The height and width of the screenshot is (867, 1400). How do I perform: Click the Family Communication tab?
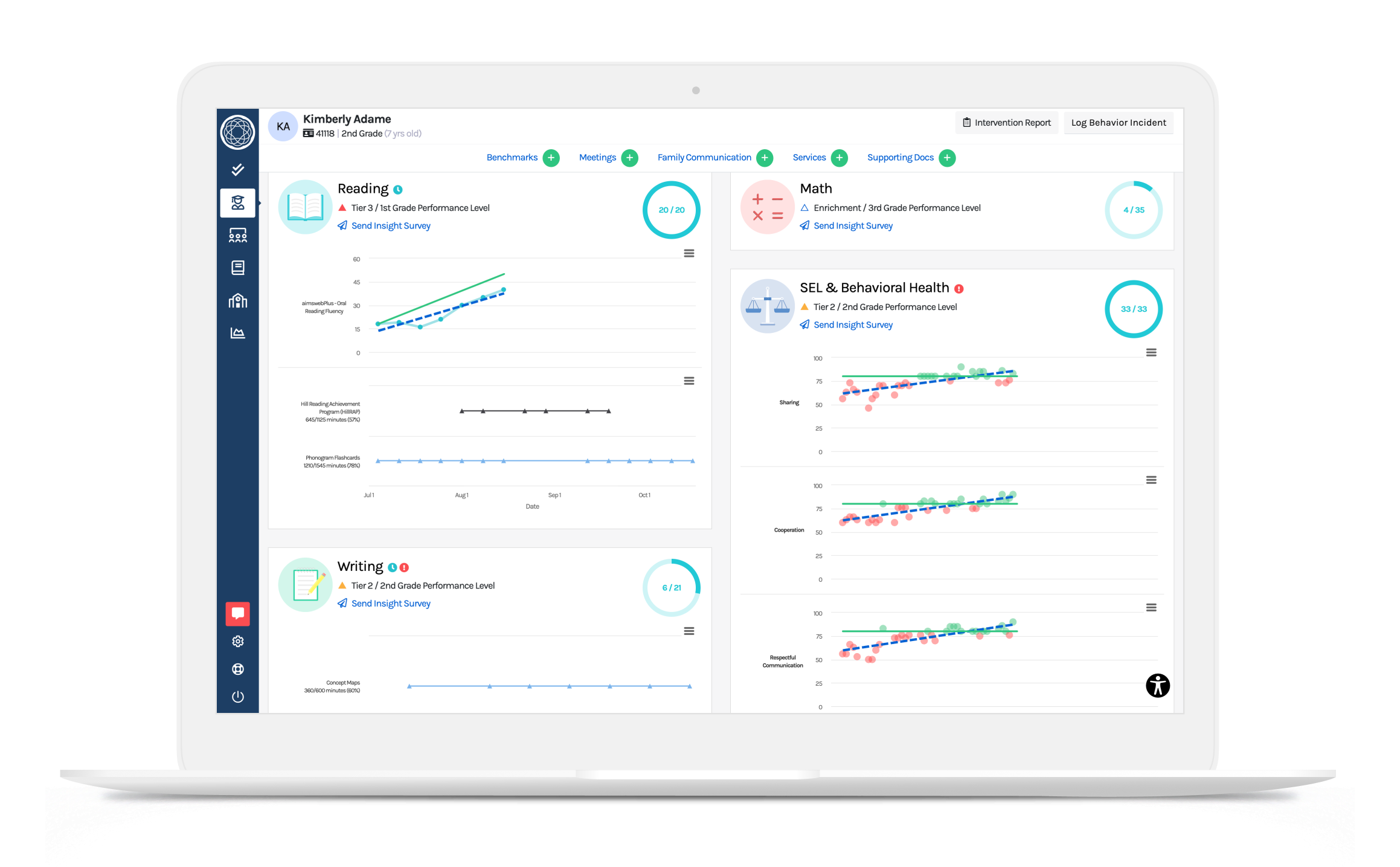[x=702, y=157]
